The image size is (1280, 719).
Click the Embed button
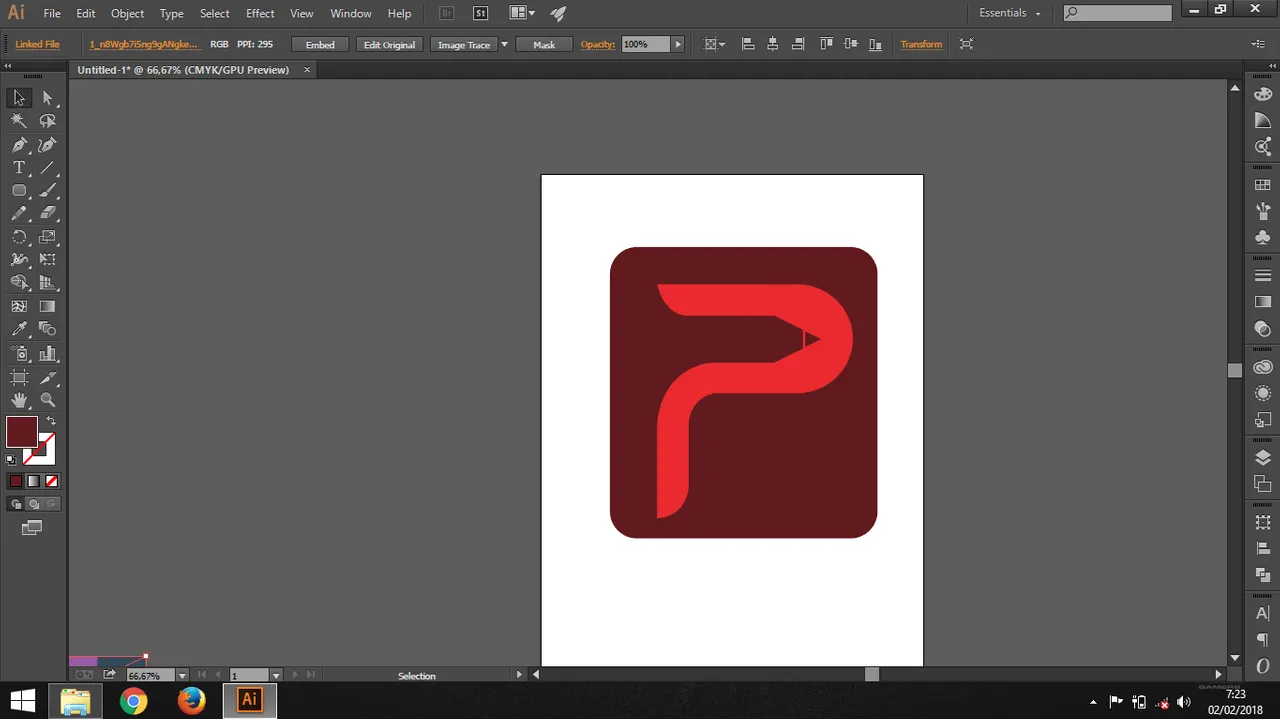pyautogui.click(x=320, y=44)
